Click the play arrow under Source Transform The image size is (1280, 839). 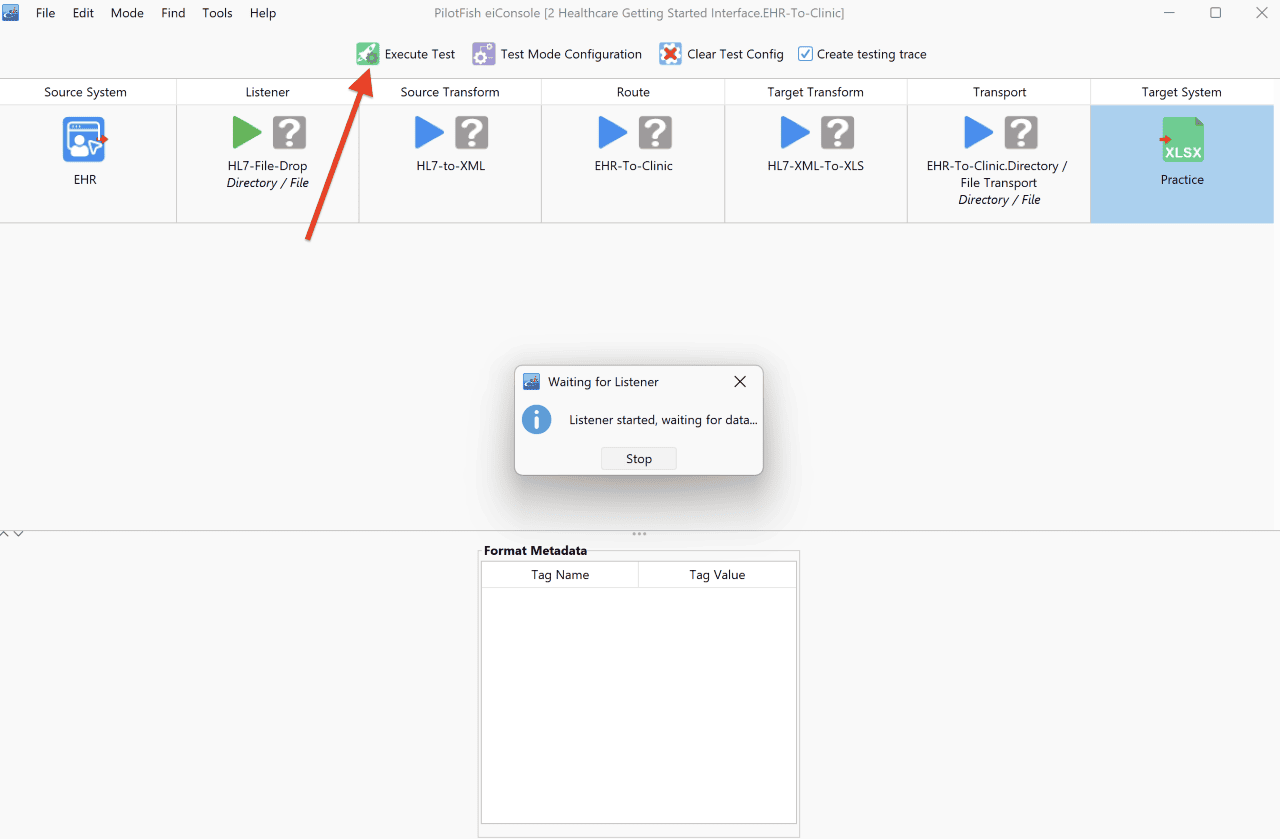pos(429,132)
